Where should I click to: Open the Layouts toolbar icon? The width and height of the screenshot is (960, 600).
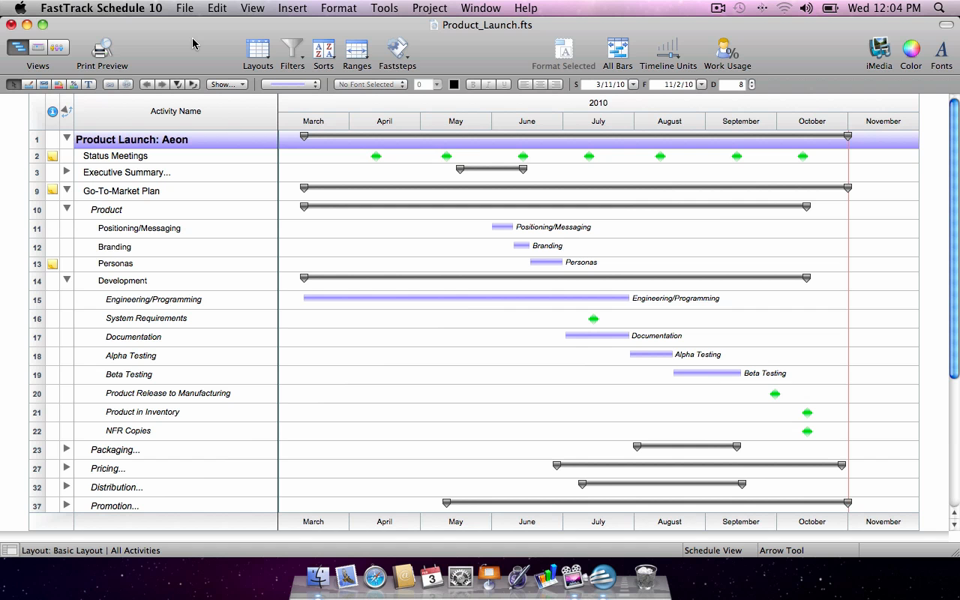(258, 49)
